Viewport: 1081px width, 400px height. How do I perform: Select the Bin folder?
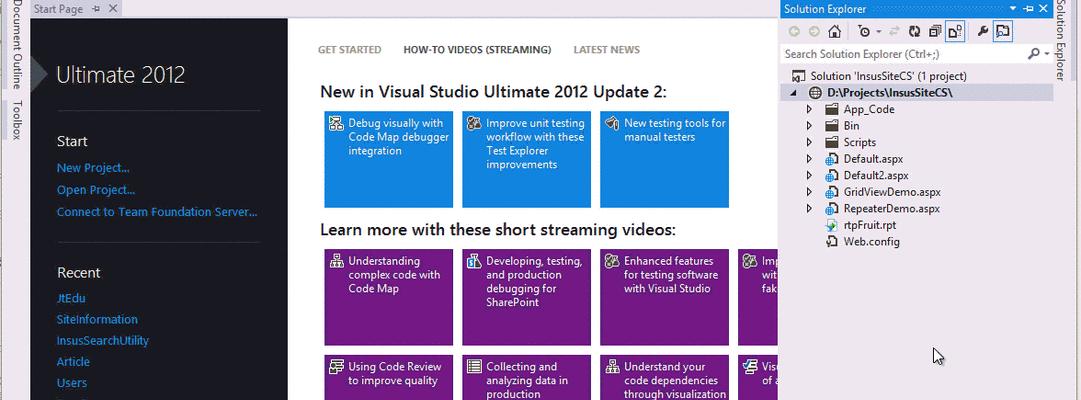pos(851,126)
